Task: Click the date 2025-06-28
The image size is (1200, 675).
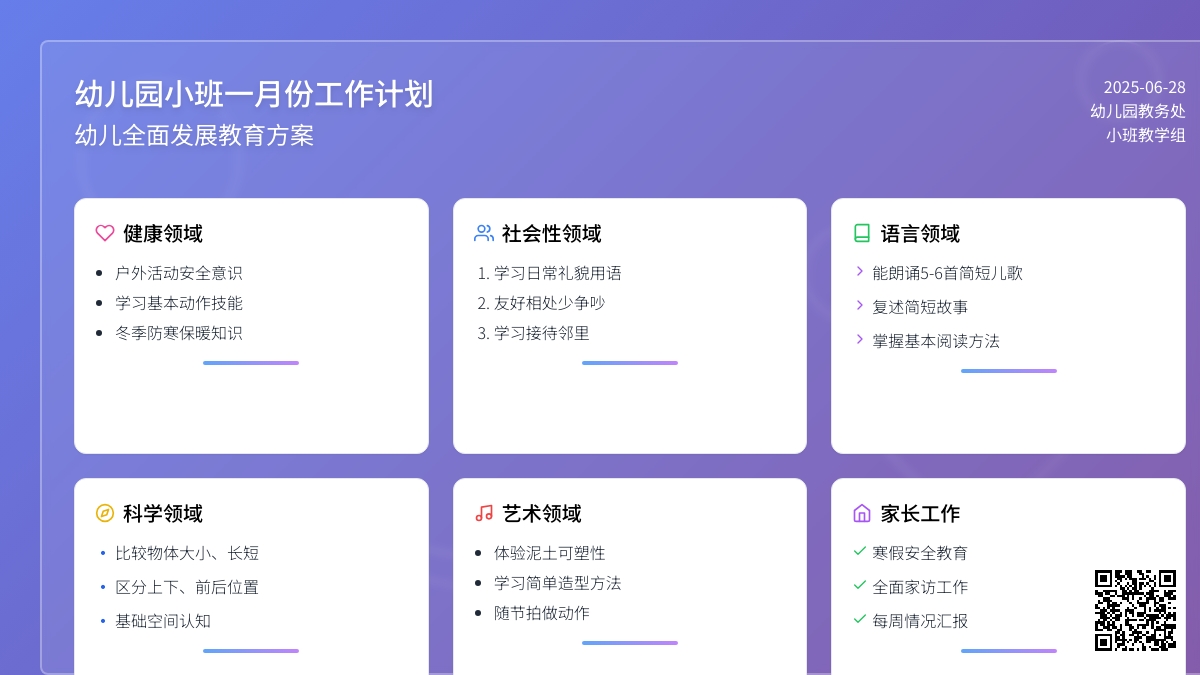Action: click(x=1145, y=87)
